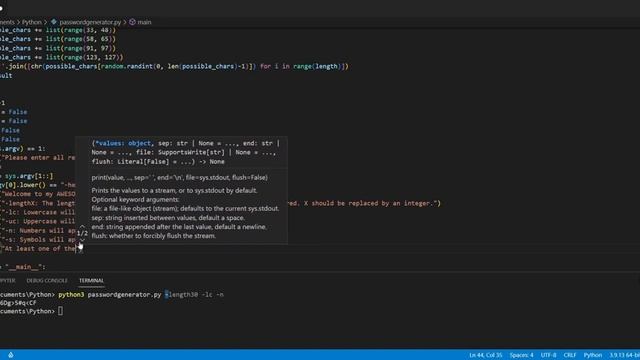Open the main function breadcrumb
Viewport: 640px width, 360px height.
144,22
